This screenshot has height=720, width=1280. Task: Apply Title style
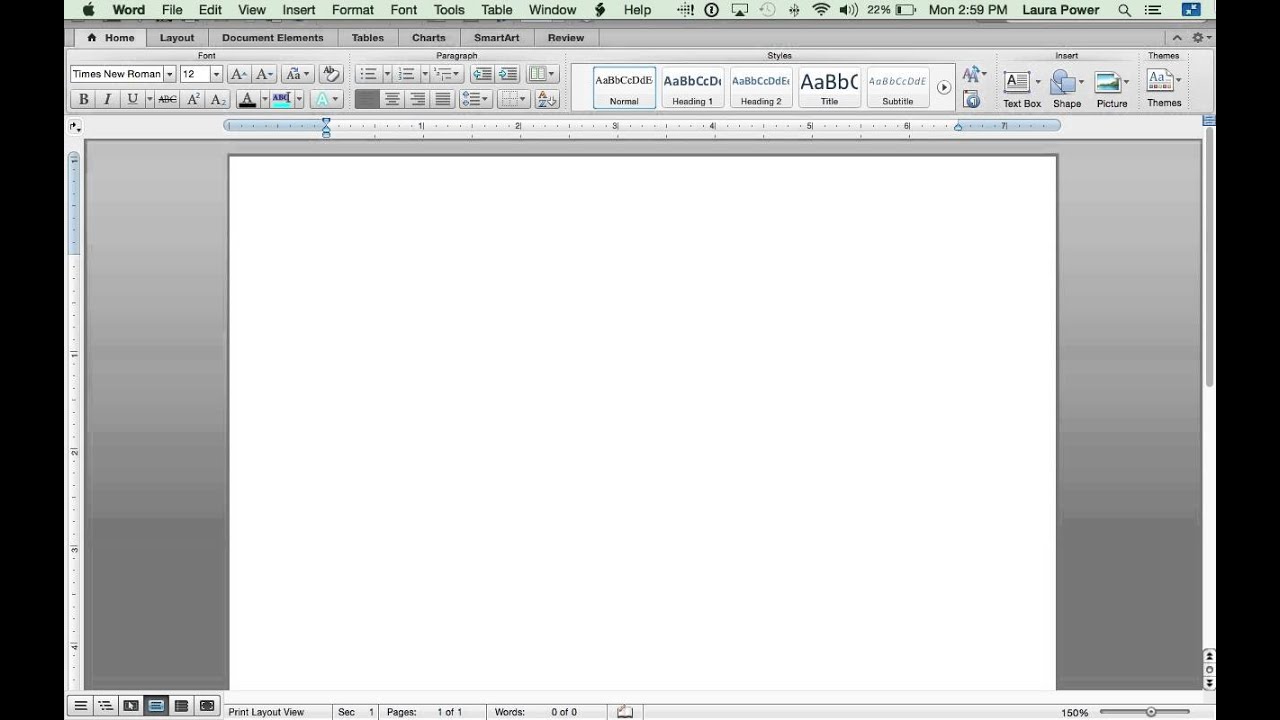click(829, 88)
